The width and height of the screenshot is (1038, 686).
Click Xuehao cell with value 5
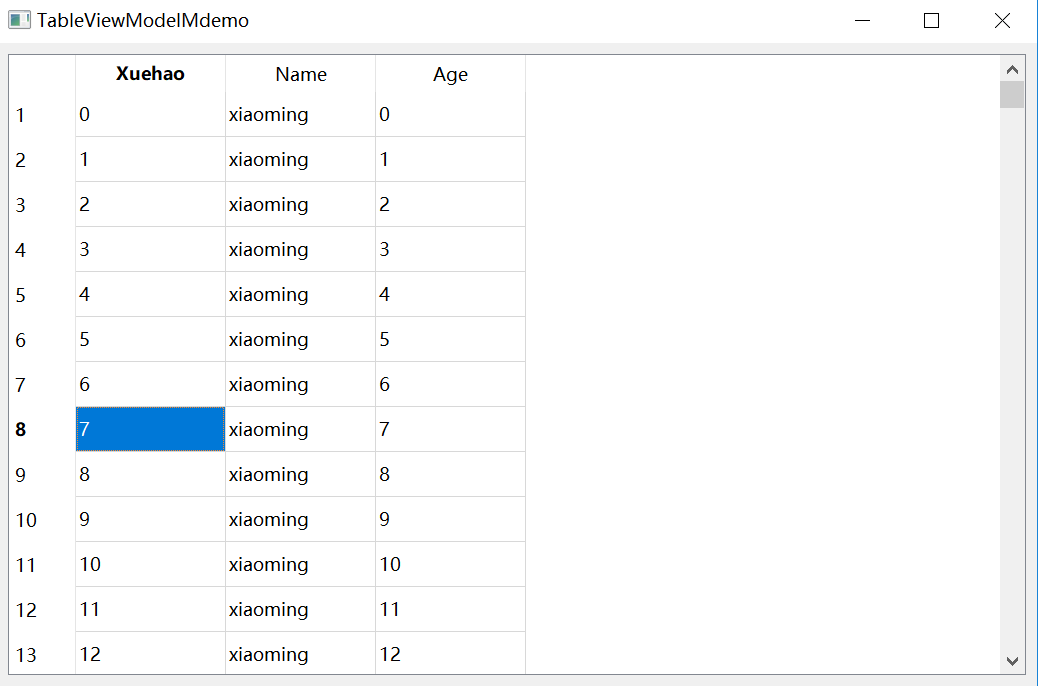coord(150,340)
